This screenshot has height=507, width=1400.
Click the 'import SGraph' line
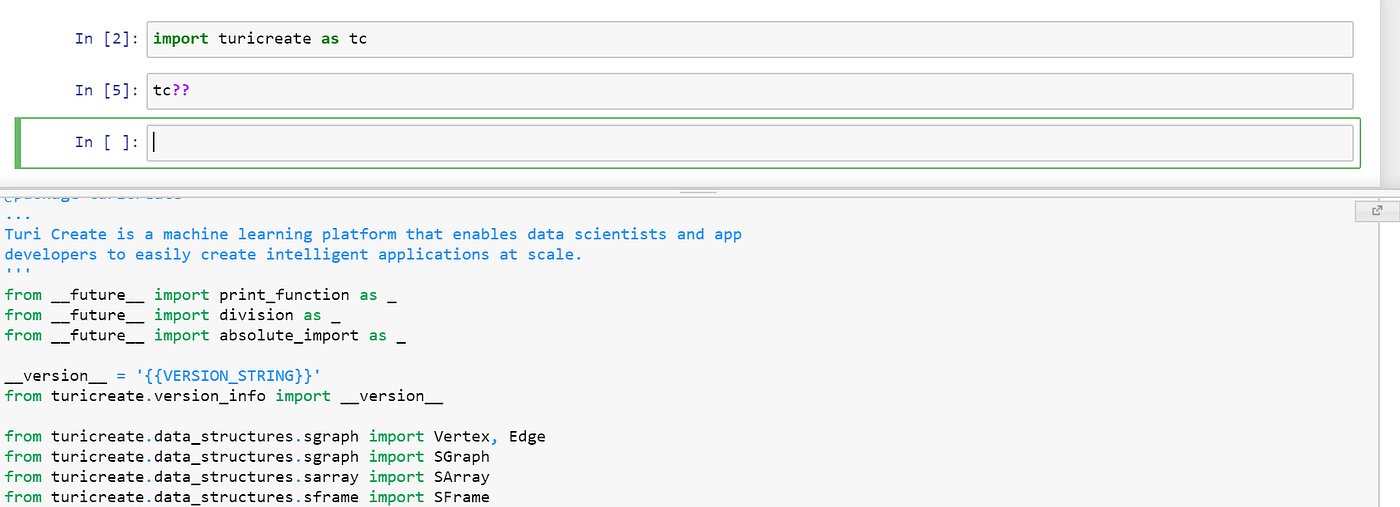tap(247, 457)
